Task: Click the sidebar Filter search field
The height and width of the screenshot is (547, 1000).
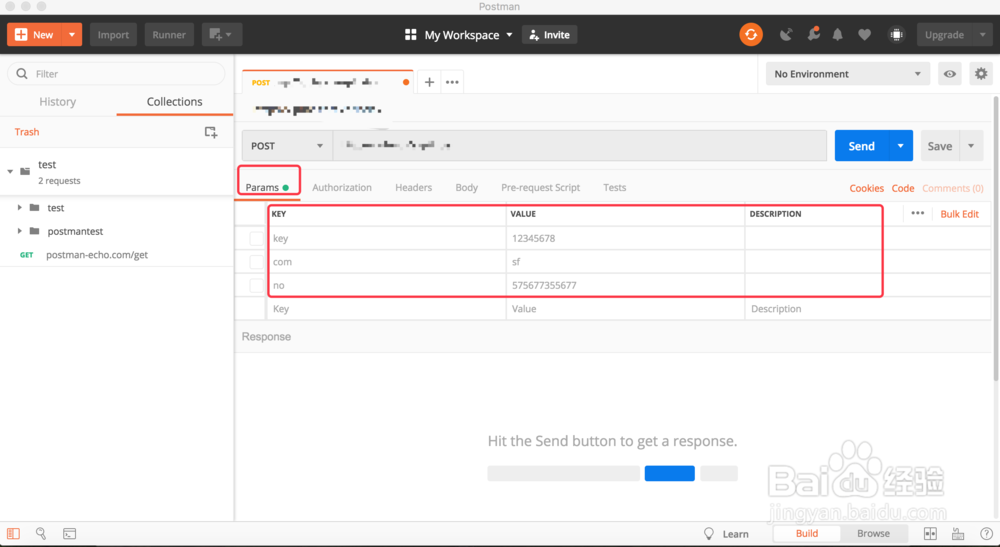Action: (116, 74)
